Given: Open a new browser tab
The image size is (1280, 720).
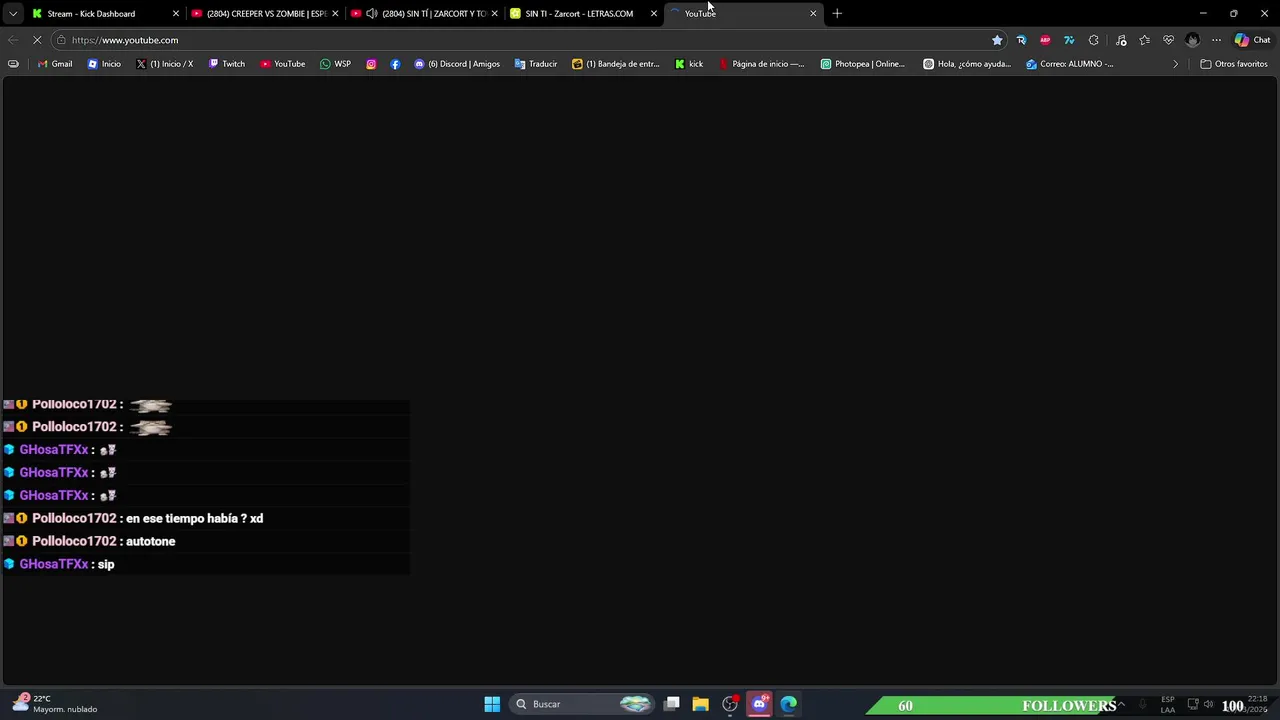Looking at the screenshot, I should pos(837,14).
